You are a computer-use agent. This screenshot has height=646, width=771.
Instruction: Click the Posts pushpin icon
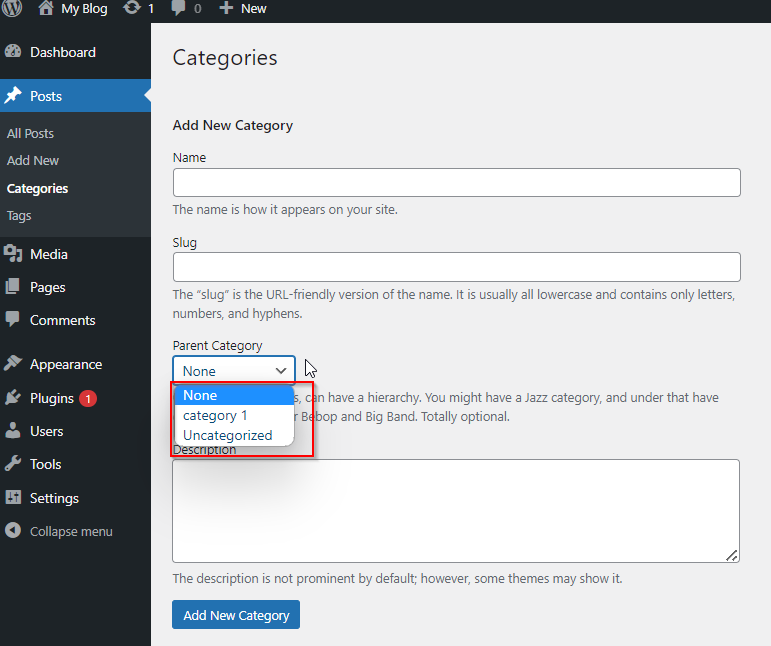(x=13, y=95)
